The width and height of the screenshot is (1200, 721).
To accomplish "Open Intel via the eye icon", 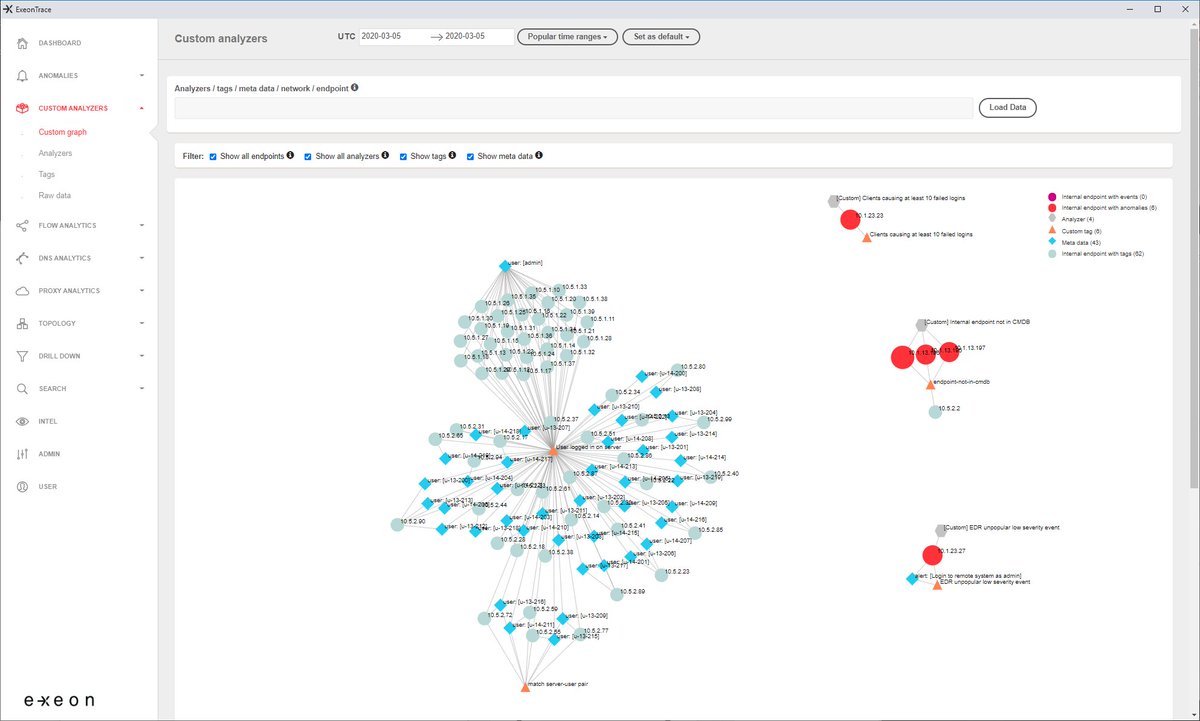I will pos(20,421).
